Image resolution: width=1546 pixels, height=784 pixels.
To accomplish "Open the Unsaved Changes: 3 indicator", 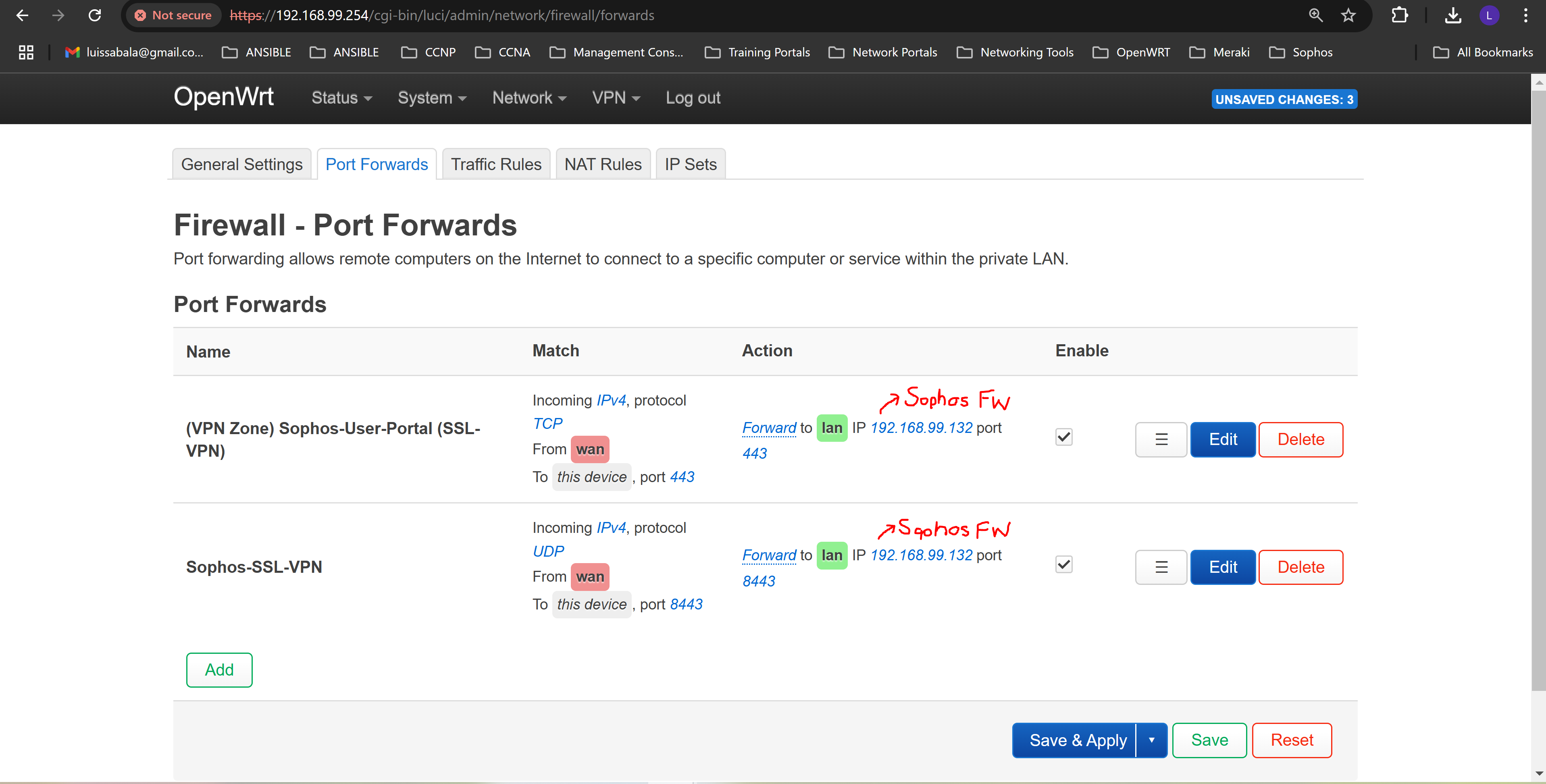I will coord(1284,99).
